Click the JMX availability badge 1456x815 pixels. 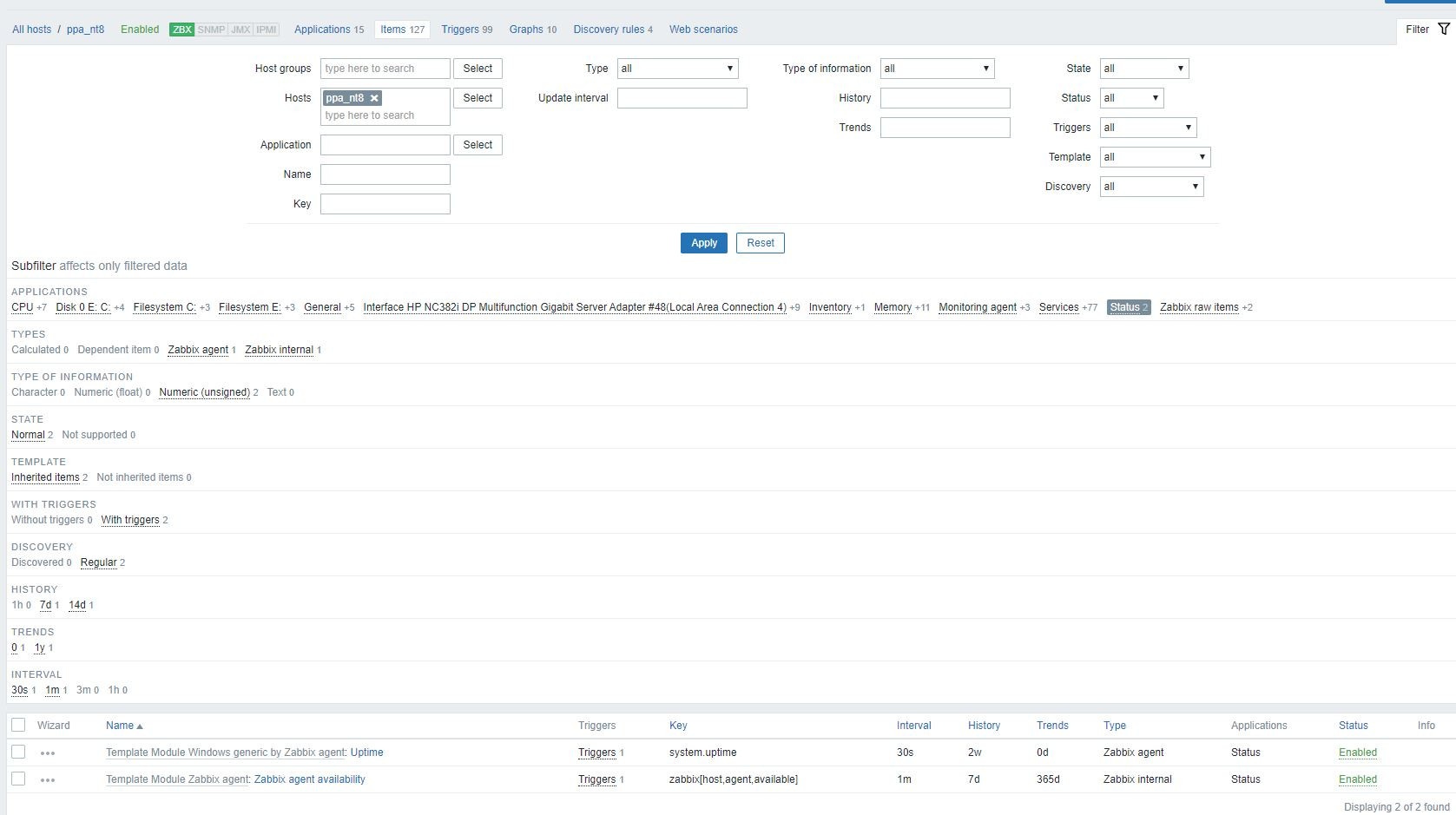[x=240, y=30]
